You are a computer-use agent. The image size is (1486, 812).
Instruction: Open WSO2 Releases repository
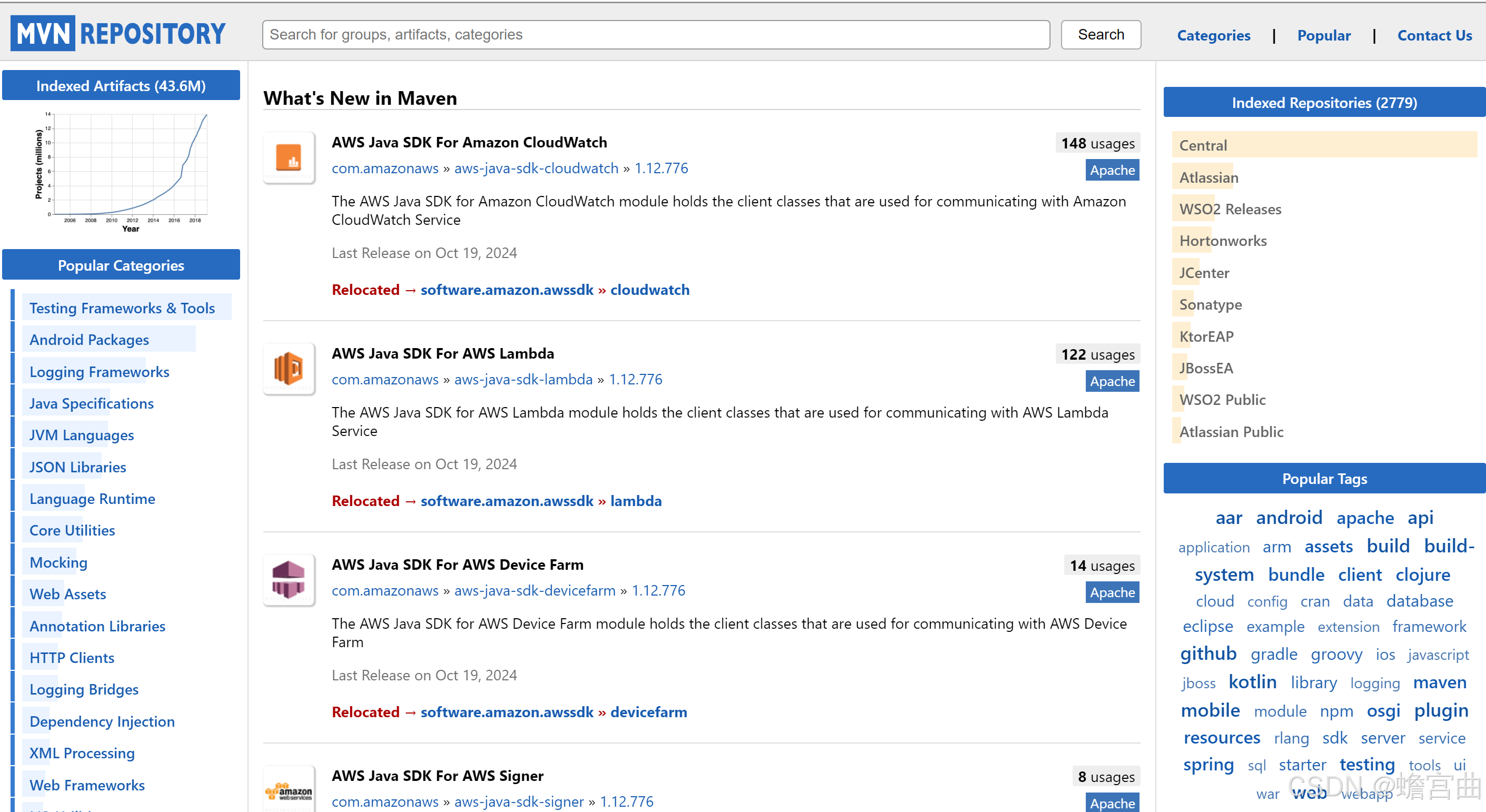1230,209
